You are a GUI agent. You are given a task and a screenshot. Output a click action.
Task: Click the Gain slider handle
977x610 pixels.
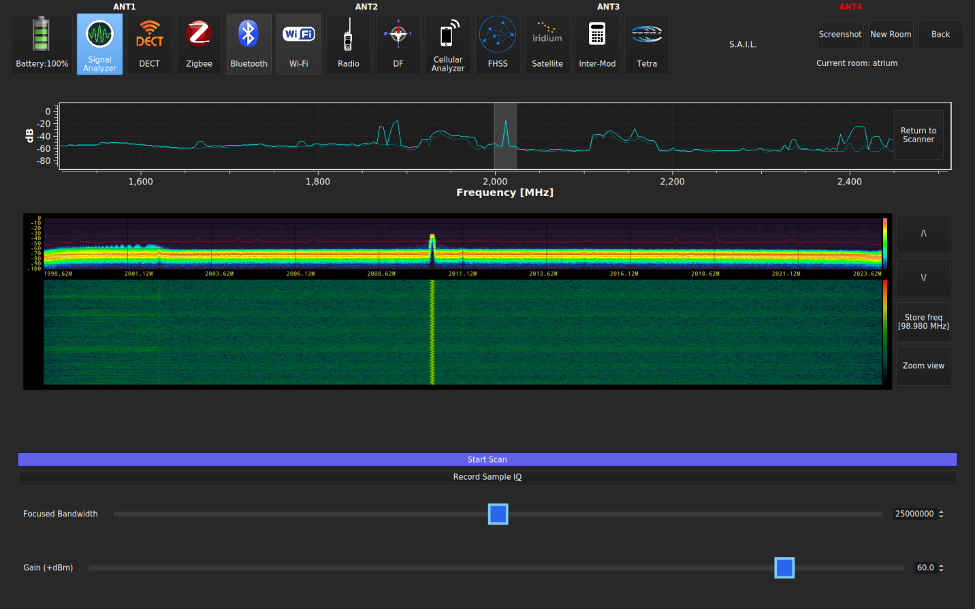[784, 568]
